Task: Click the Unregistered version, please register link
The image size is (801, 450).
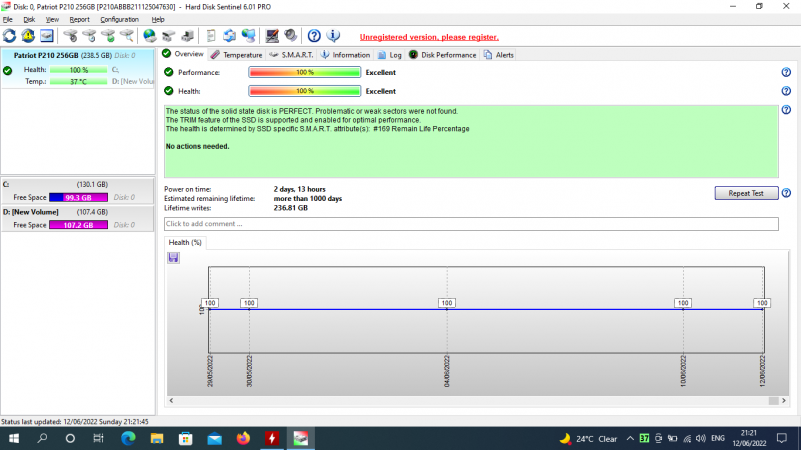Action: [x=429, y=37]
